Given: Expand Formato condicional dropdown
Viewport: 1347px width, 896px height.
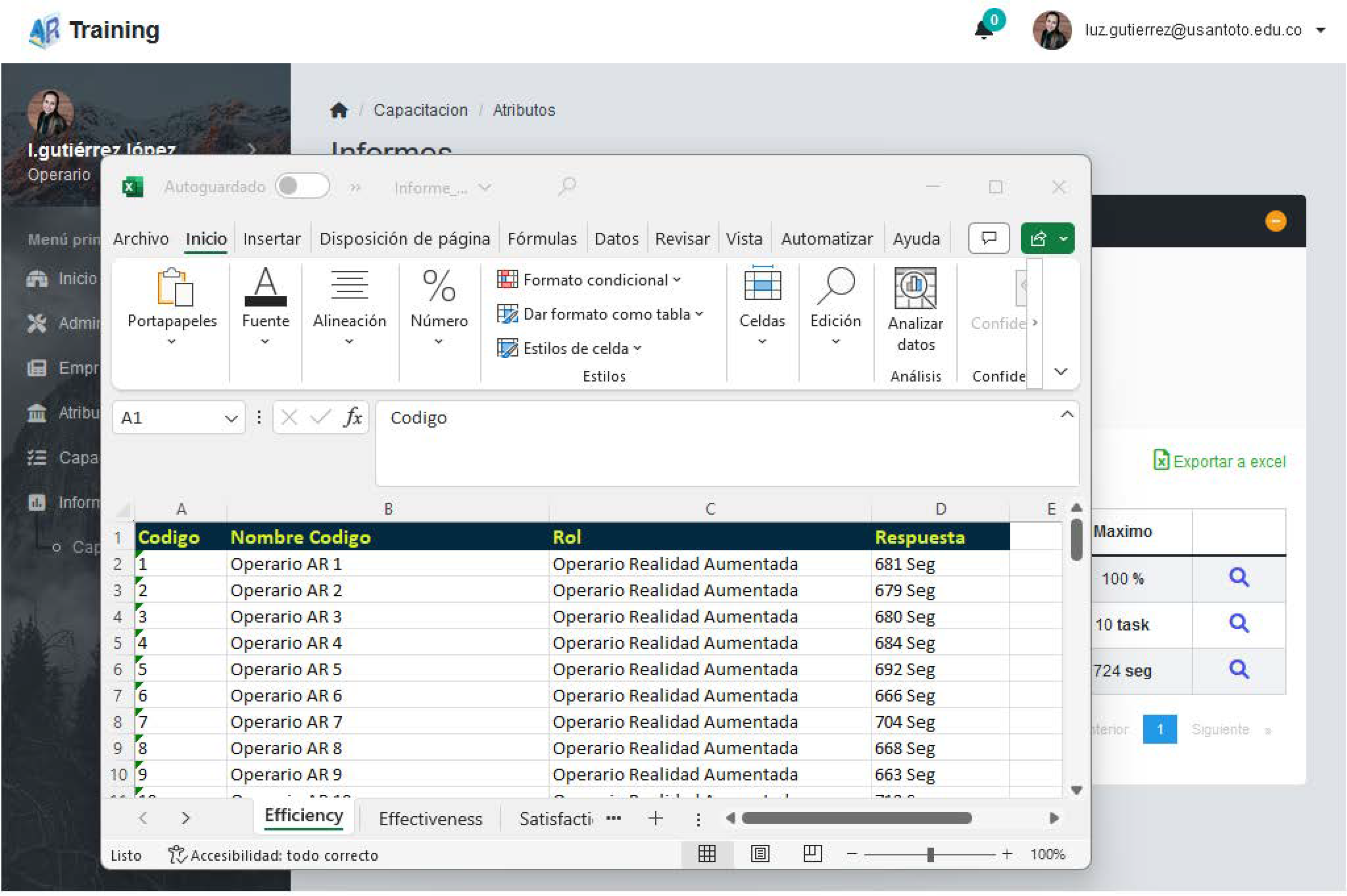Looking at the screenshot, I should click(677, 280).
